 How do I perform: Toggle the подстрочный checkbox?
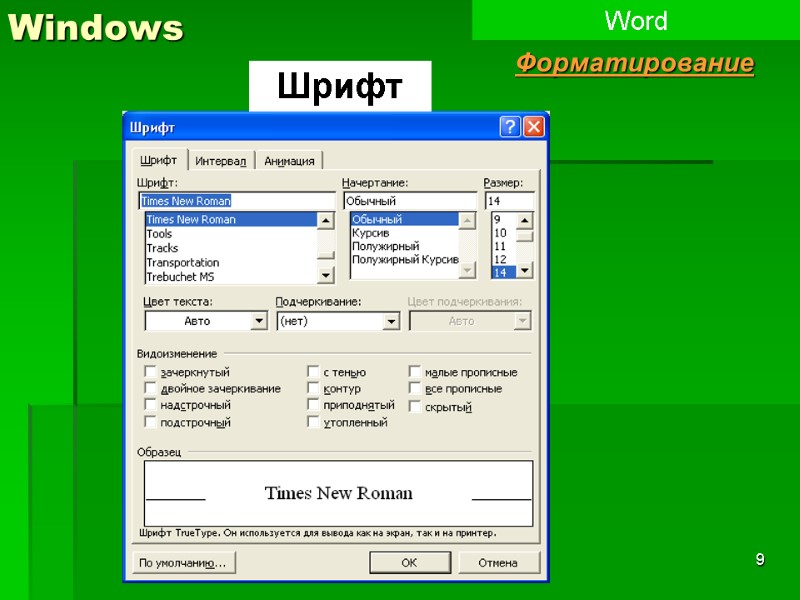coord(150,422)
